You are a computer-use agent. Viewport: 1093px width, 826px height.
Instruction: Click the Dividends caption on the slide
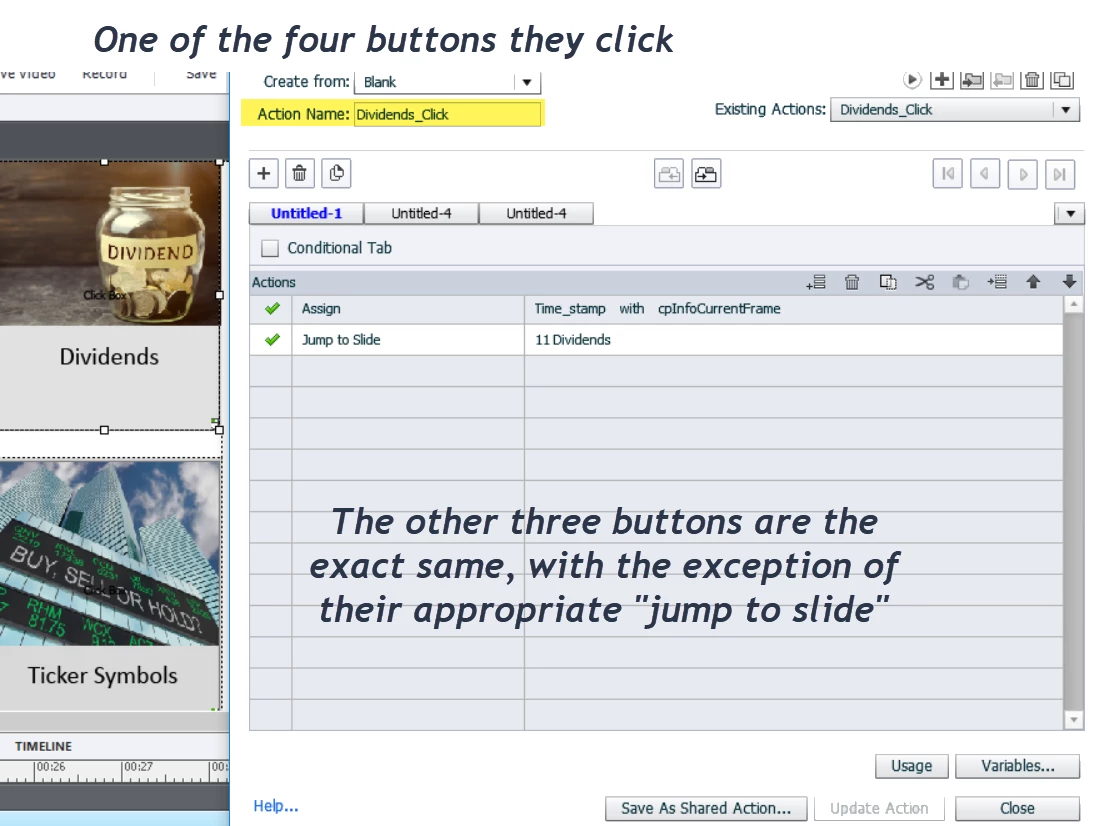(109, 357)
